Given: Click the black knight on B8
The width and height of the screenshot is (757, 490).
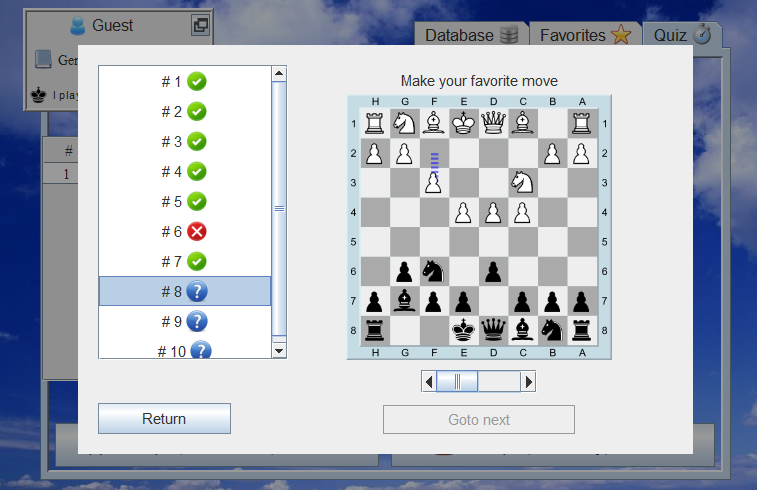Looking at the screenshot, I should 552,331.
